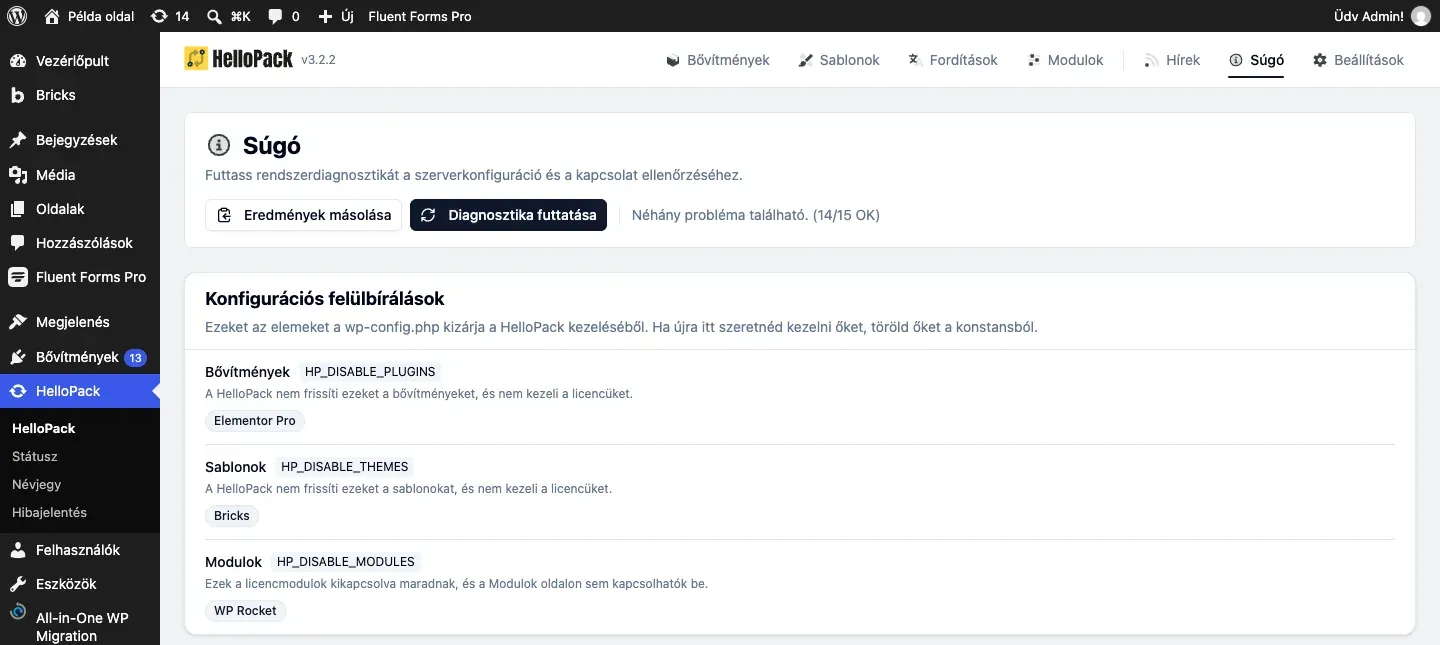Click the Fluent Forms Pro sidebar icon
The width and height of the screenshot is (1440, 645).
point(18,277)
